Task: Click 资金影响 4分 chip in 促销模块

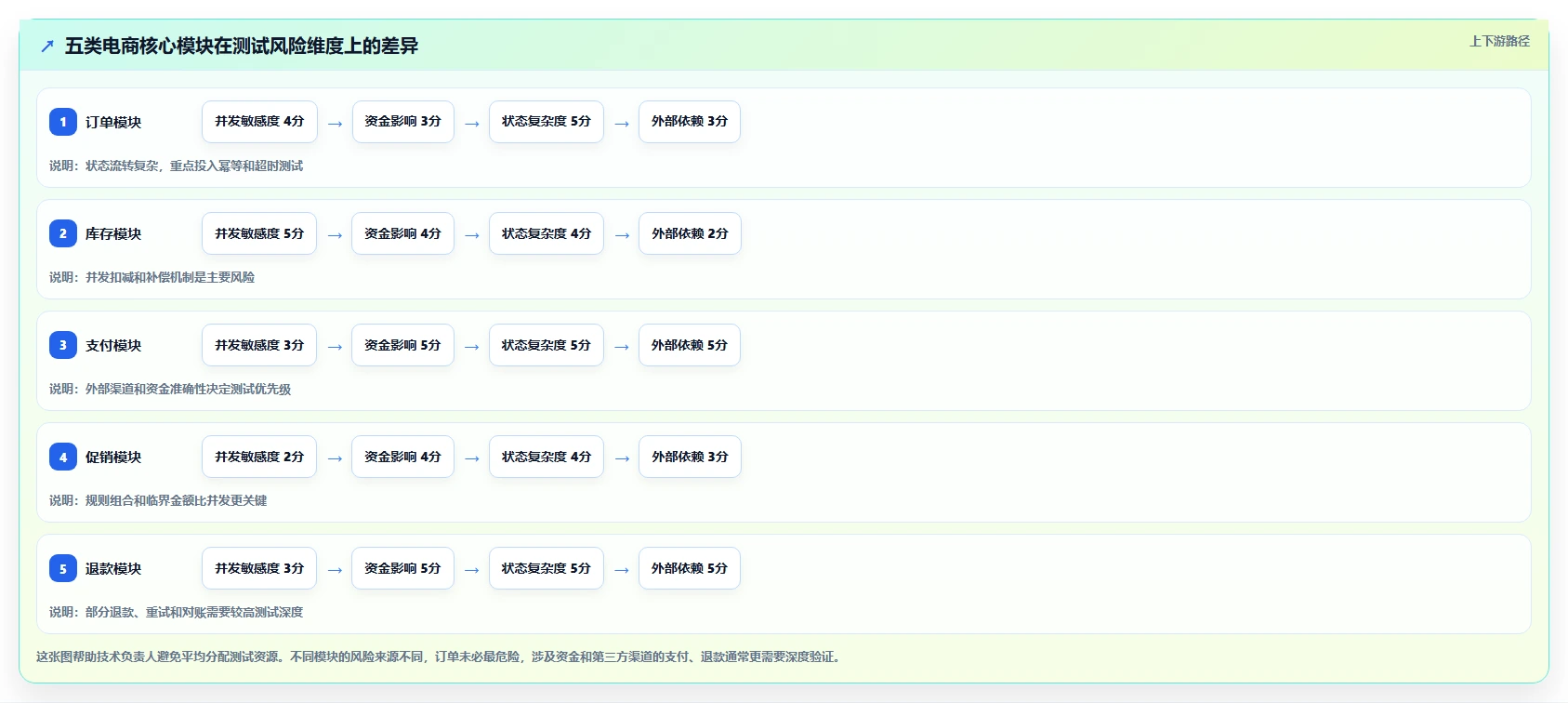Action: click(x=402, y=457)
